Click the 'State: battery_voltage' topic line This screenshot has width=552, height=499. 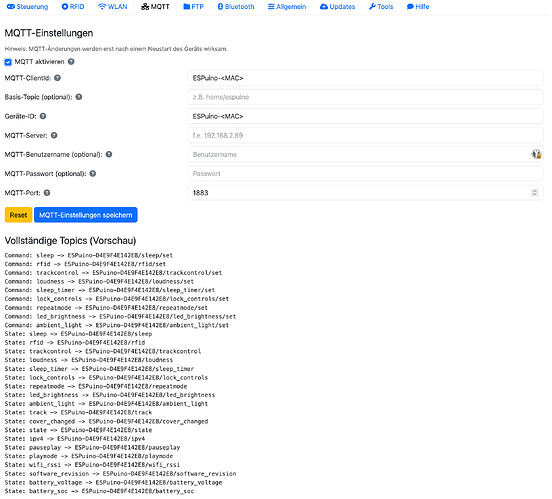[x=113, y=482]
